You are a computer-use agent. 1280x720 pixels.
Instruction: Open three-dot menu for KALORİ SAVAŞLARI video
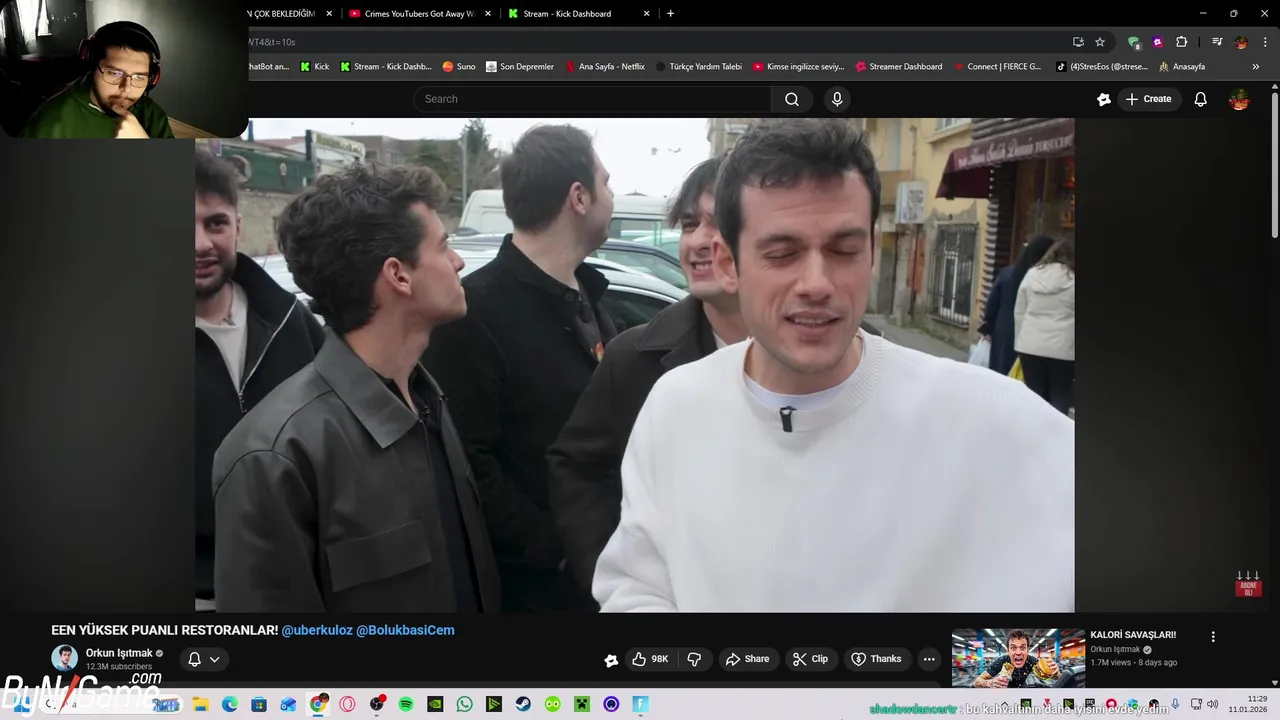click(x=1213, y=637)
